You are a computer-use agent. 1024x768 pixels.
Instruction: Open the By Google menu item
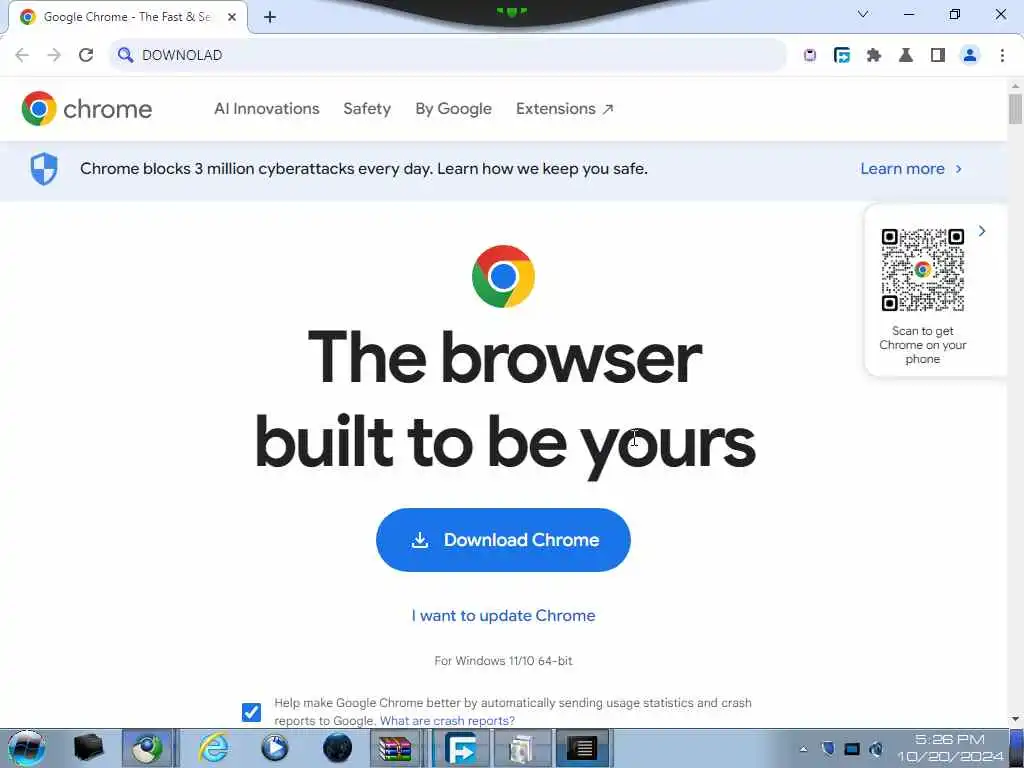453,108
